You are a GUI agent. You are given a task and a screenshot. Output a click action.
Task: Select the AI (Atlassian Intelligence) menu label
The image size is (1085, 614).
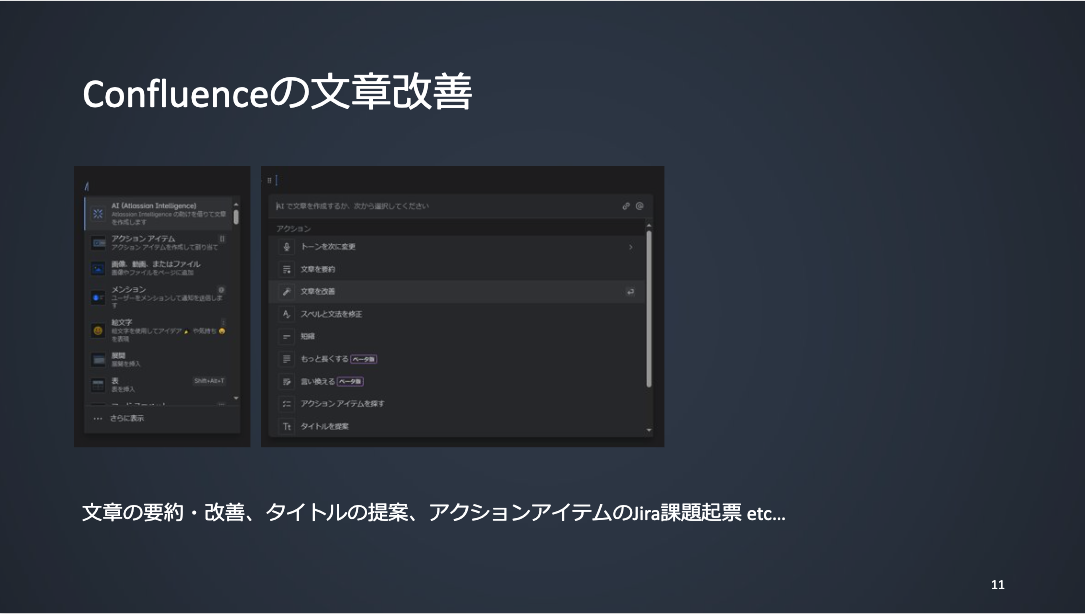click(x=154, y=206)
